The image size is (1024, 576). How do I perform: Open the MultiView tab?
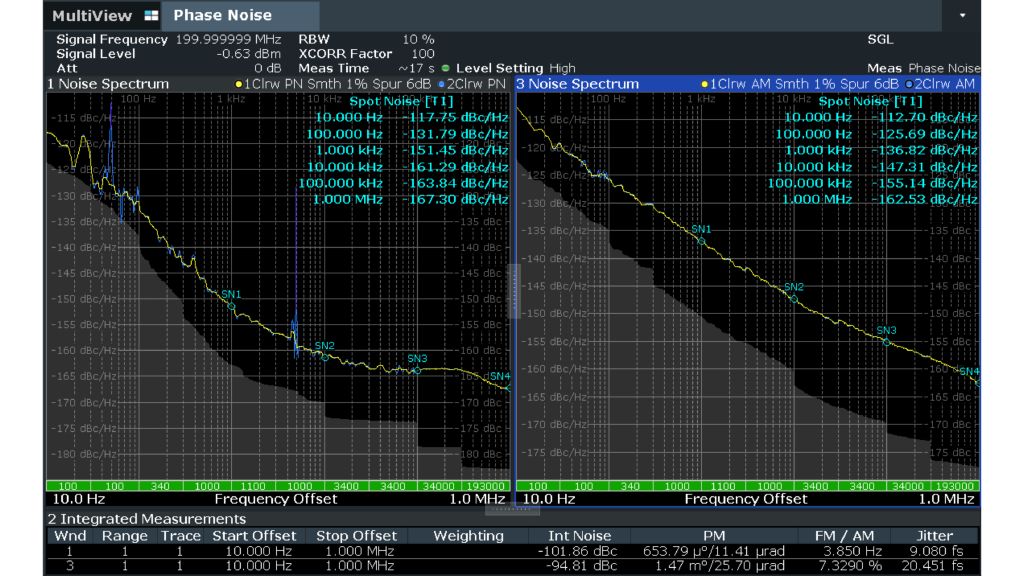(94, 16)
